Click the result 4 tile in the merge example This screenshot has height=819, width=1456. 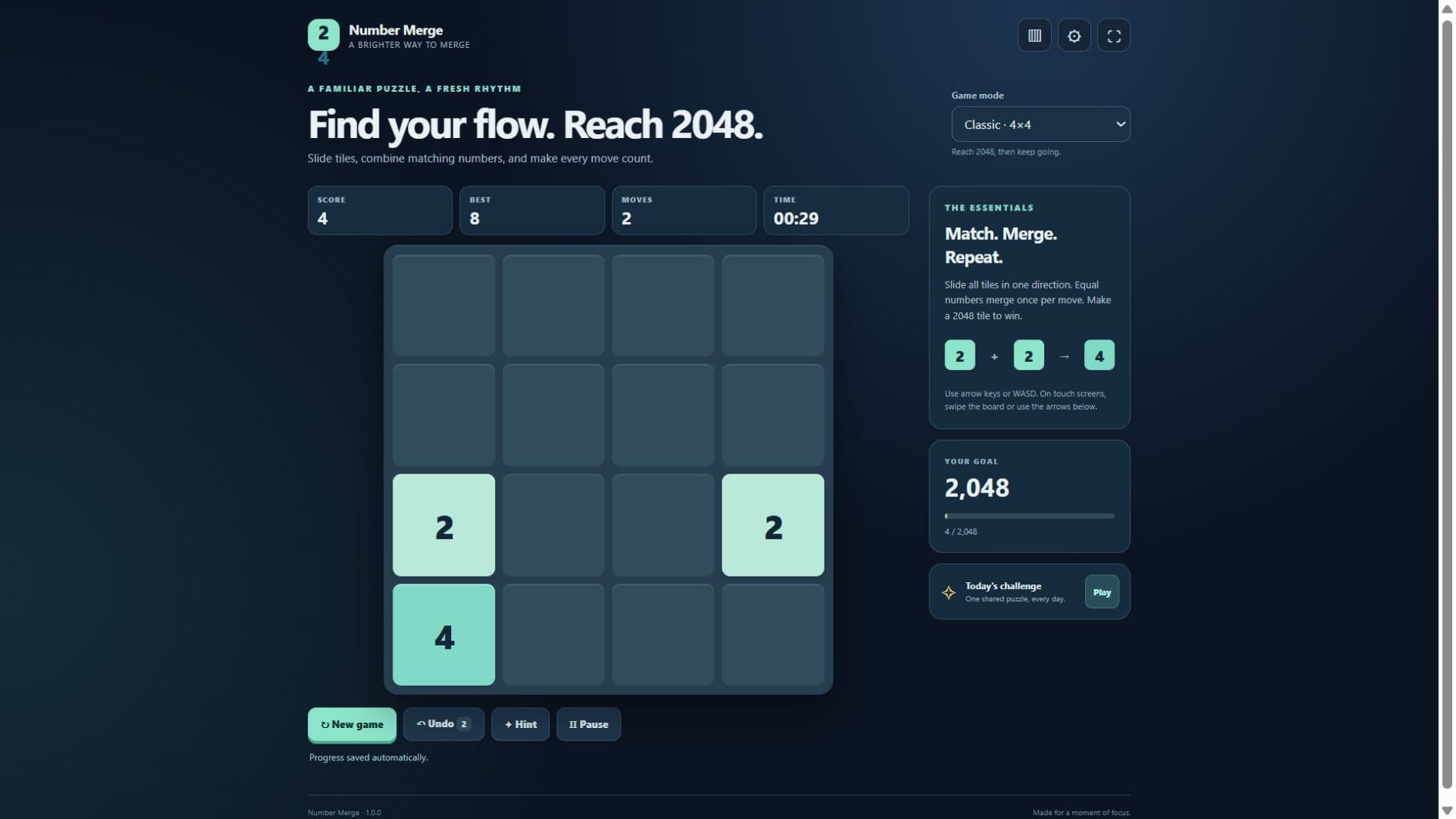click(1099, 356)
